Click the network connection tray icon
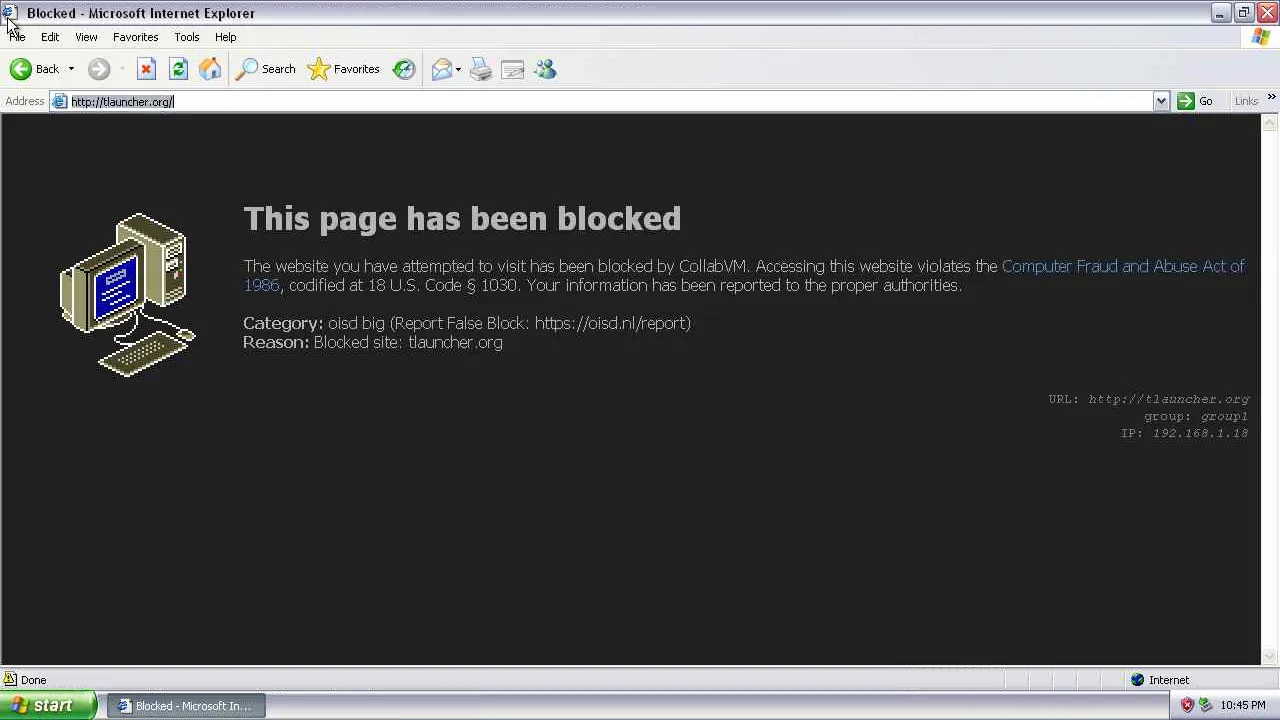This screenshot has width=1280, height=720. click(x=1206, y=705)
